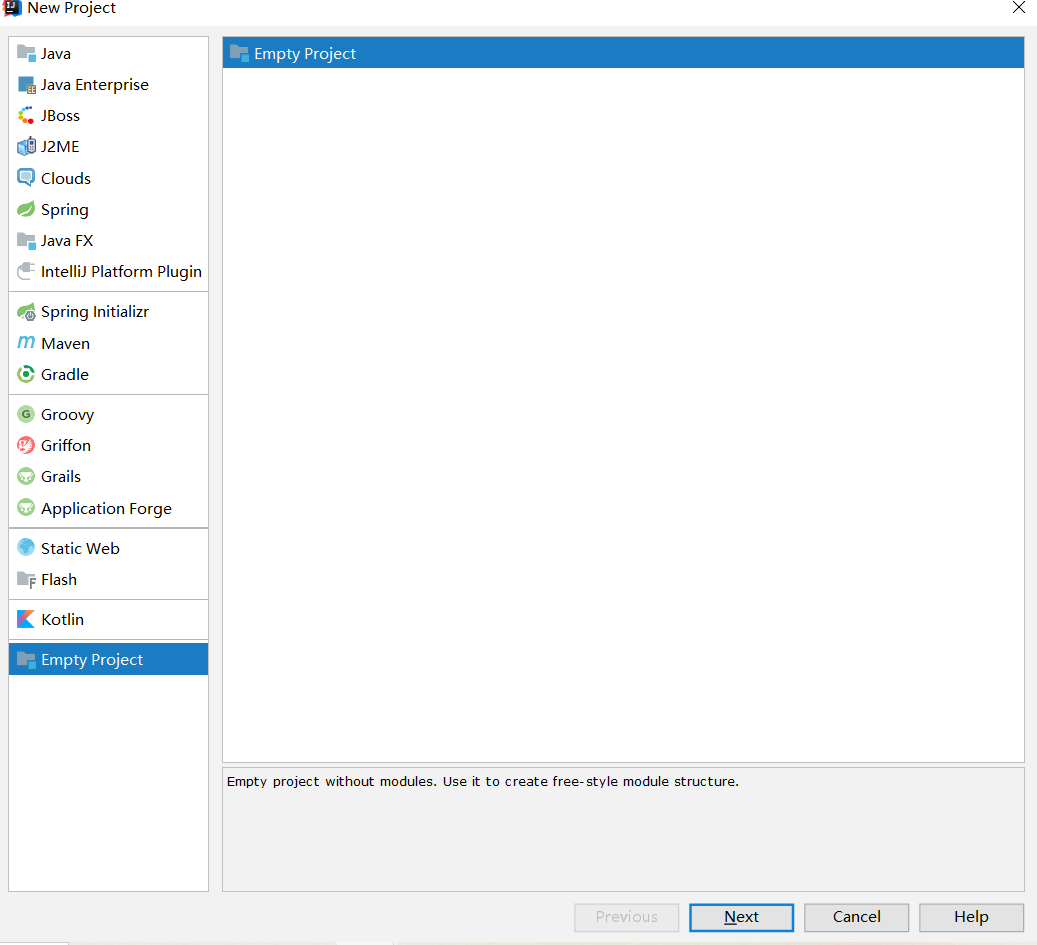Select Clouds in the project list

pos(108,178)
